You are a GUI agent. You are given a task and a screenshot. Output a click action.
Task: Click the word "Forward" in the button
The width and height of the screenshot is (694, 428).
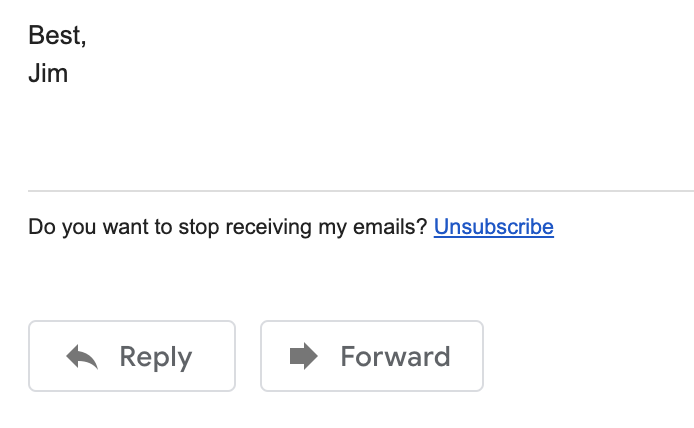pyautogui.click(x=395, y=356)
